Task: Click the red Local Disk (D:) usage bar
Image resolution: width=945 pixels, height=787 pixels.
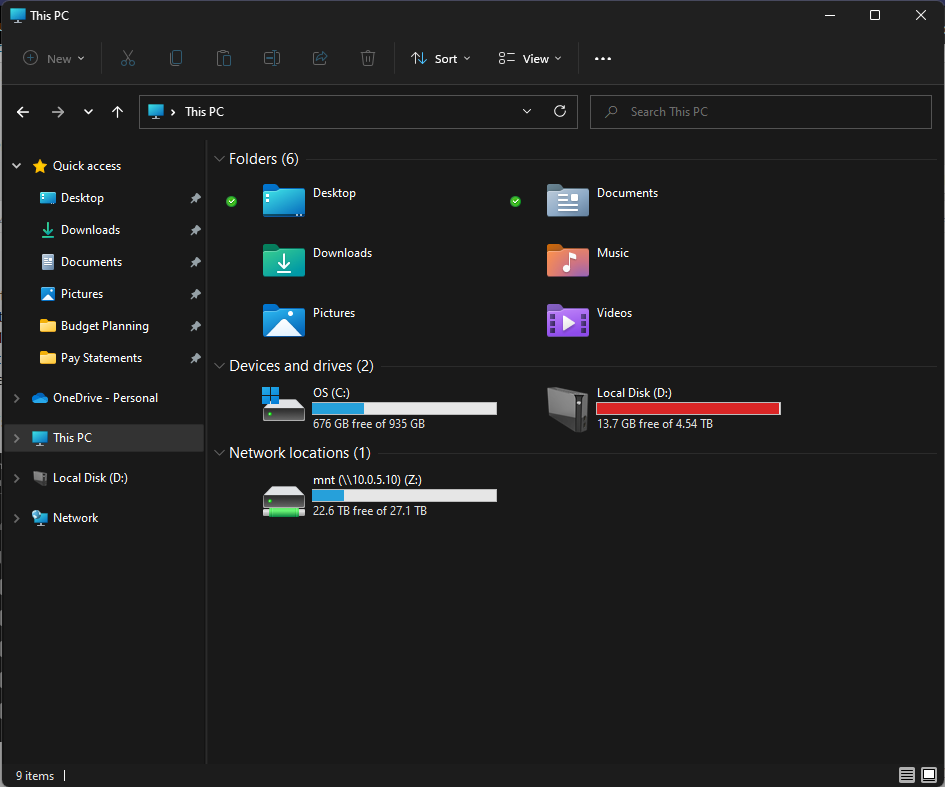Action: (x=688, y=408)
